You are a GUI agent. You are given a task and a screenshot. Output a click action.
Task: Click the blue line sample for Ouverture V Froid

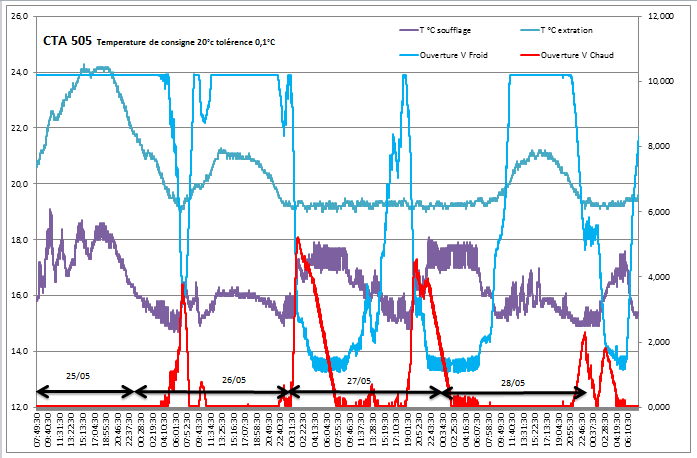click(409, 55)
